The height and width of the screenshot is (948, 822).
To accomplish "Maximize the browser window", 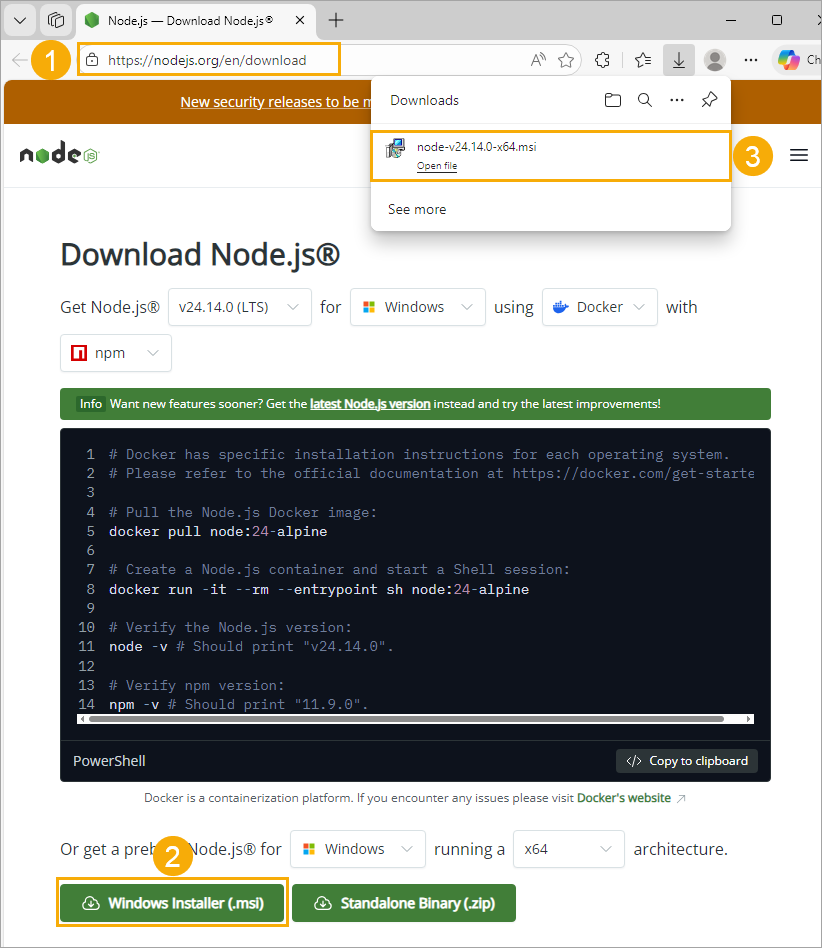I will pos(777,21).
